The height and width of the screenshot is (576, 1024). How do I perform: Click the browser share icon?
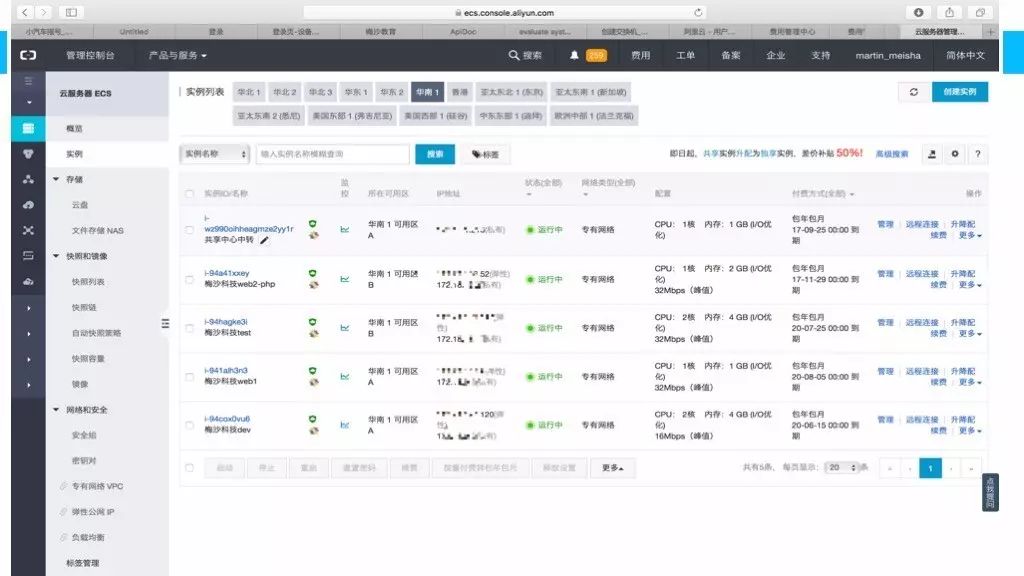950,12
